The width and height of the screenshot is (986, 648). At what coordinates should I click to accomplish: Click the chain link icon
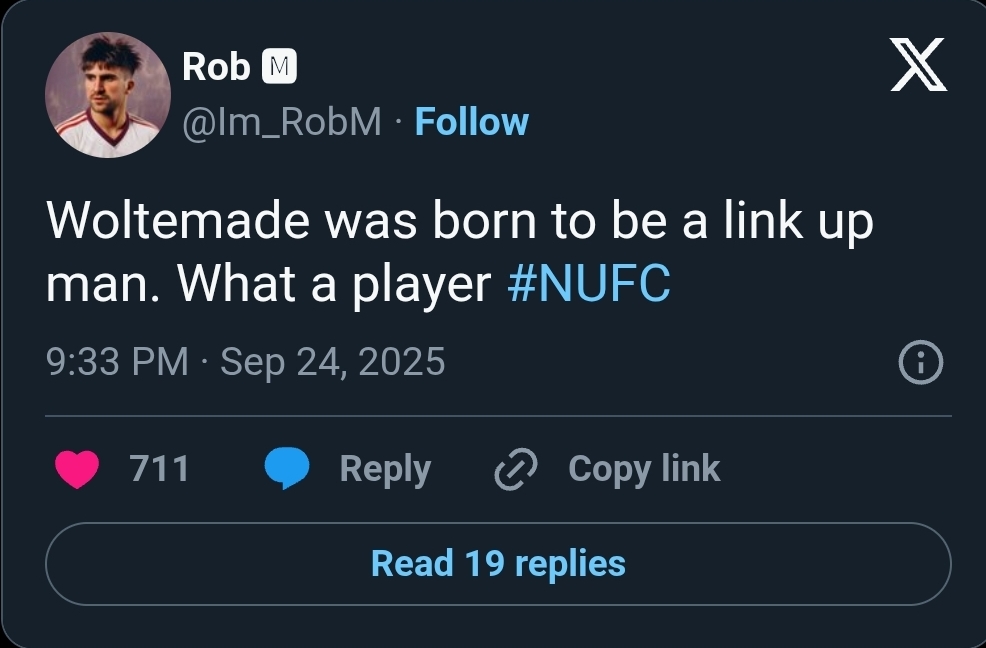coord(516,469)
